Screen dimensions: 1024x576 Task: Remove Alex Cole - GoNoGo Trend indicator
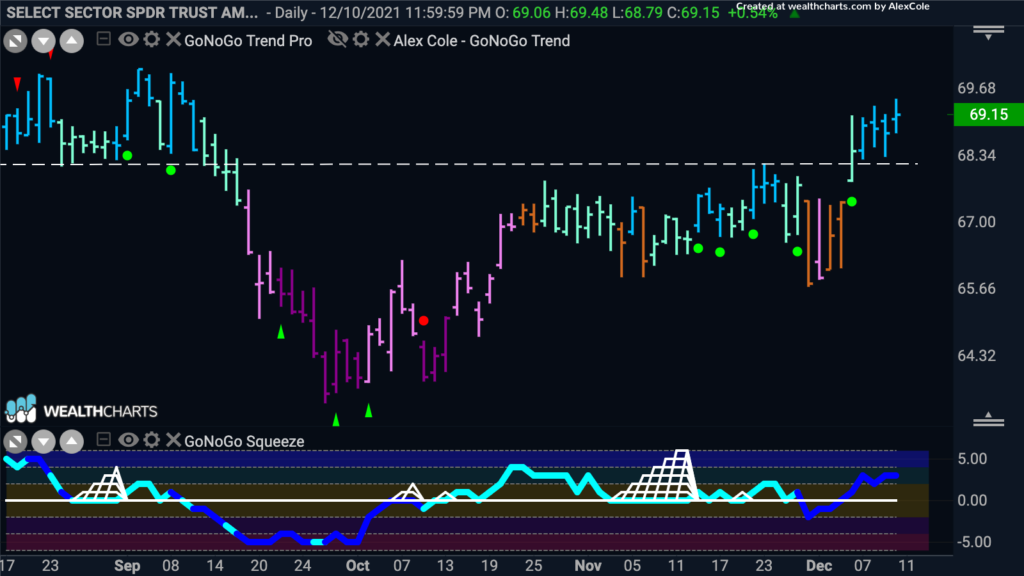tap(383, 40)
